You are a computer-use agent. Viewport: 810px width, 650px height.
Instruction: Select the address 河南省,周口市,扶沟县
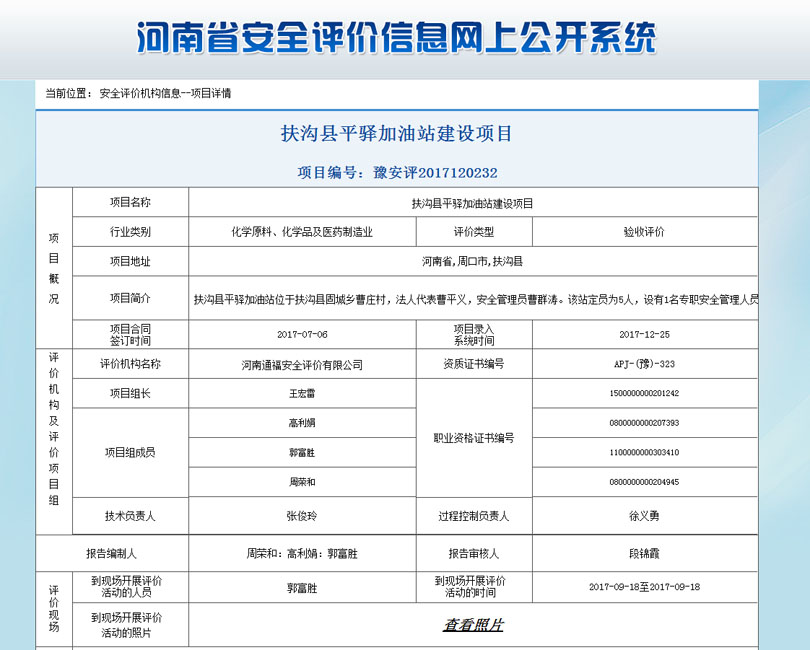473,261
